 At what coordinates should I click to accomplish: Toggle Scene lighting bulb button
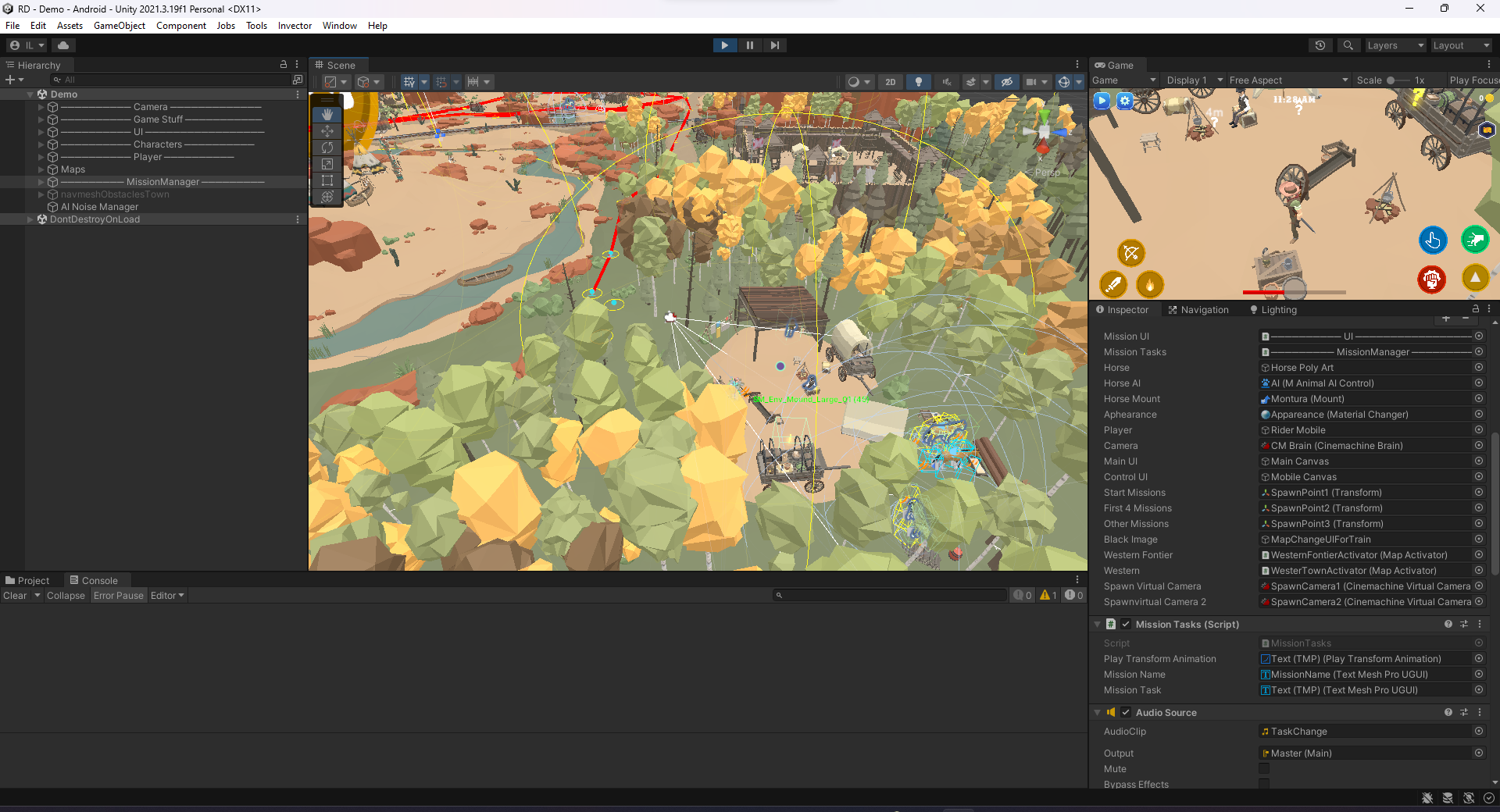tap(919, 82)
